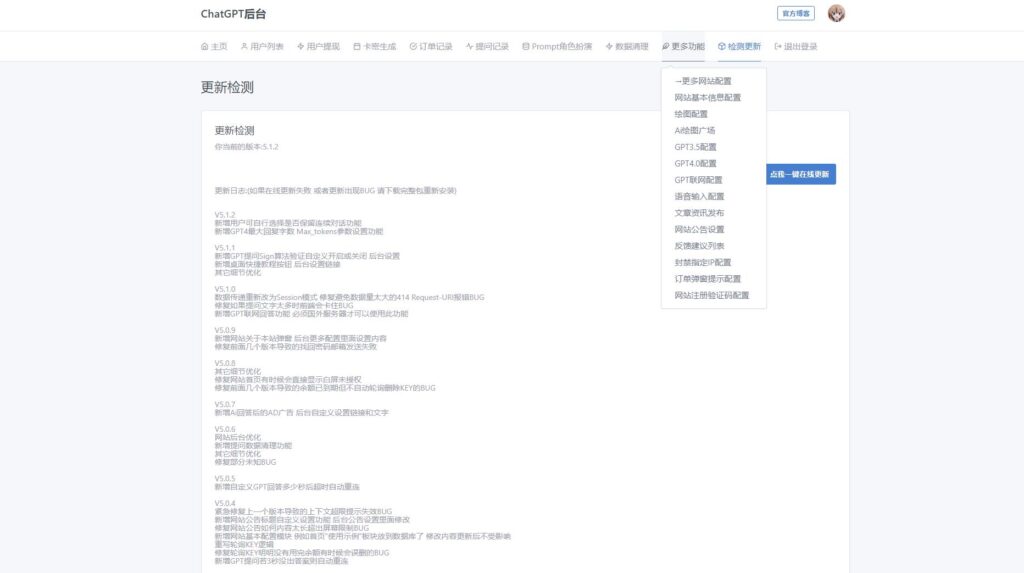1024x573 pixels.
Task: Choose →更多网站配置 from the dropdown
Action: 703,81
